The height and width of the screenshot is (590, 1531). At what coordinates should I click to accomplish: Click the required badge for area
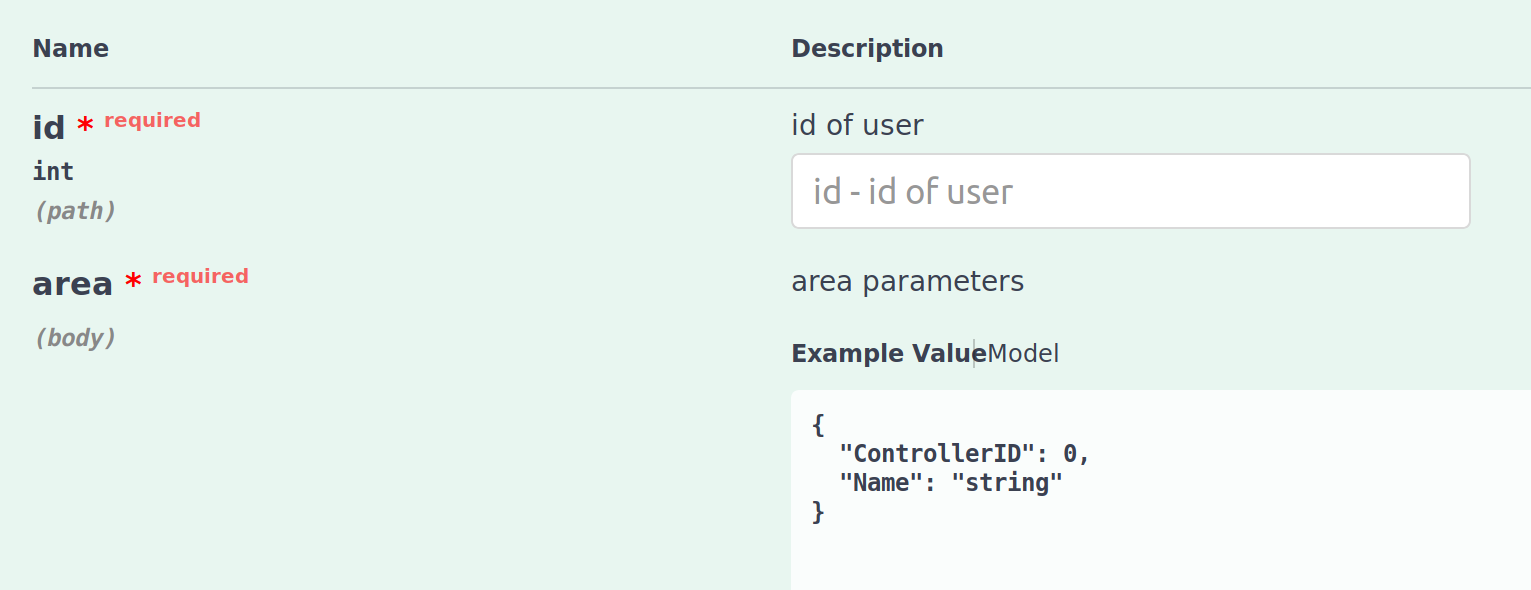200,276
